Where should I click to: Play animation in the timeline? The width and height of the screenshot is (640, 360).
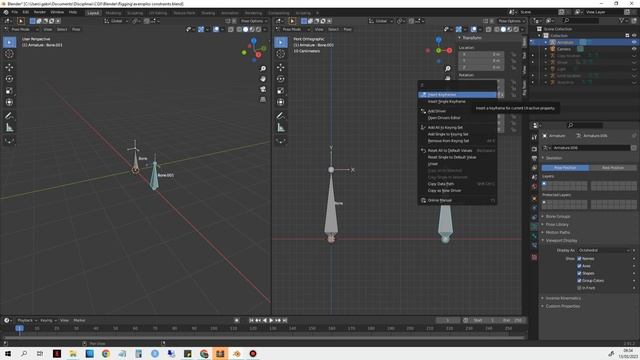271,320
